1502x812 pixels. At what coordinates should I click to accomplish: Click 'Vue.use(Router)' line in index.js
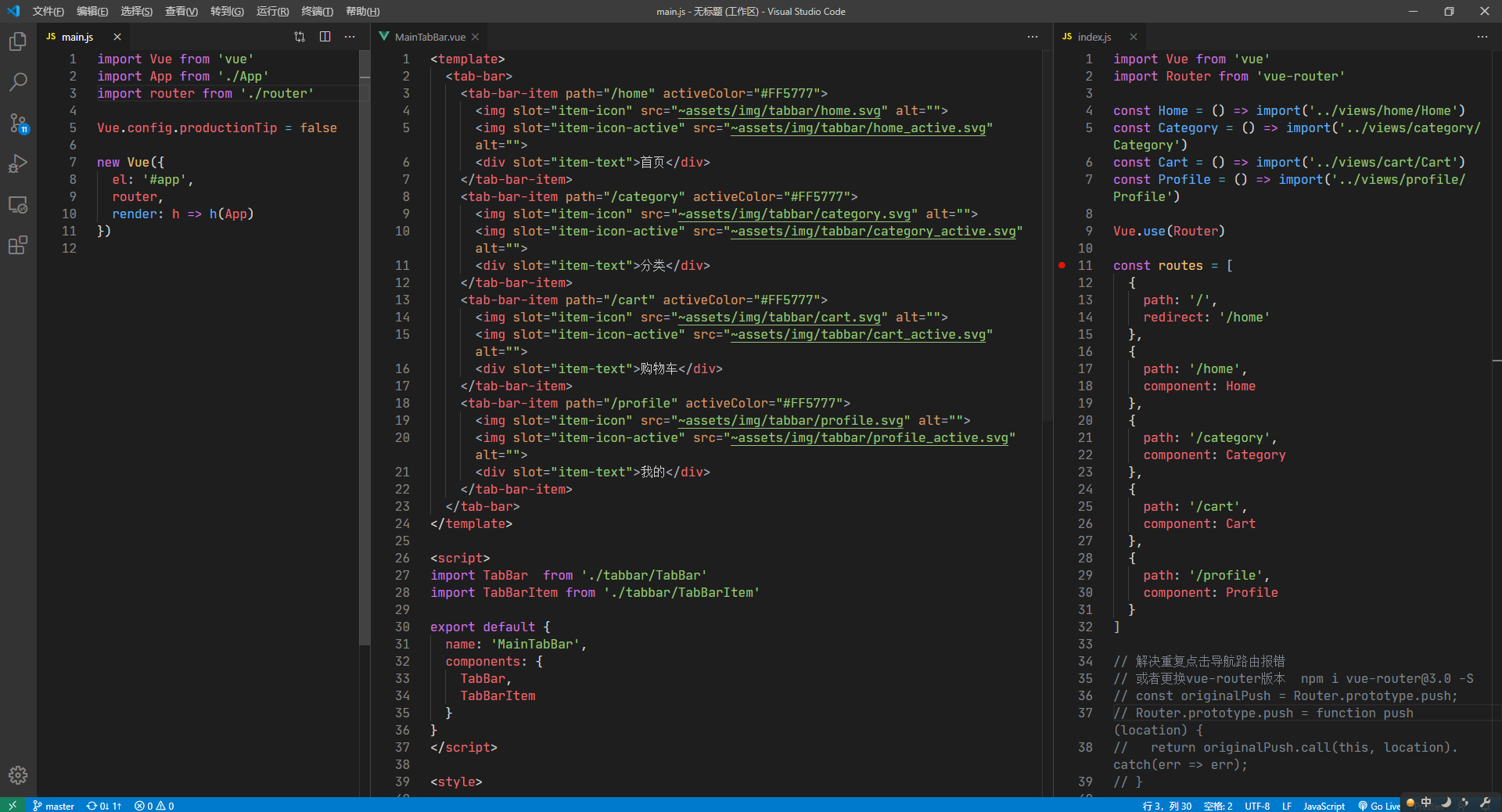[x=1169, y=231]
